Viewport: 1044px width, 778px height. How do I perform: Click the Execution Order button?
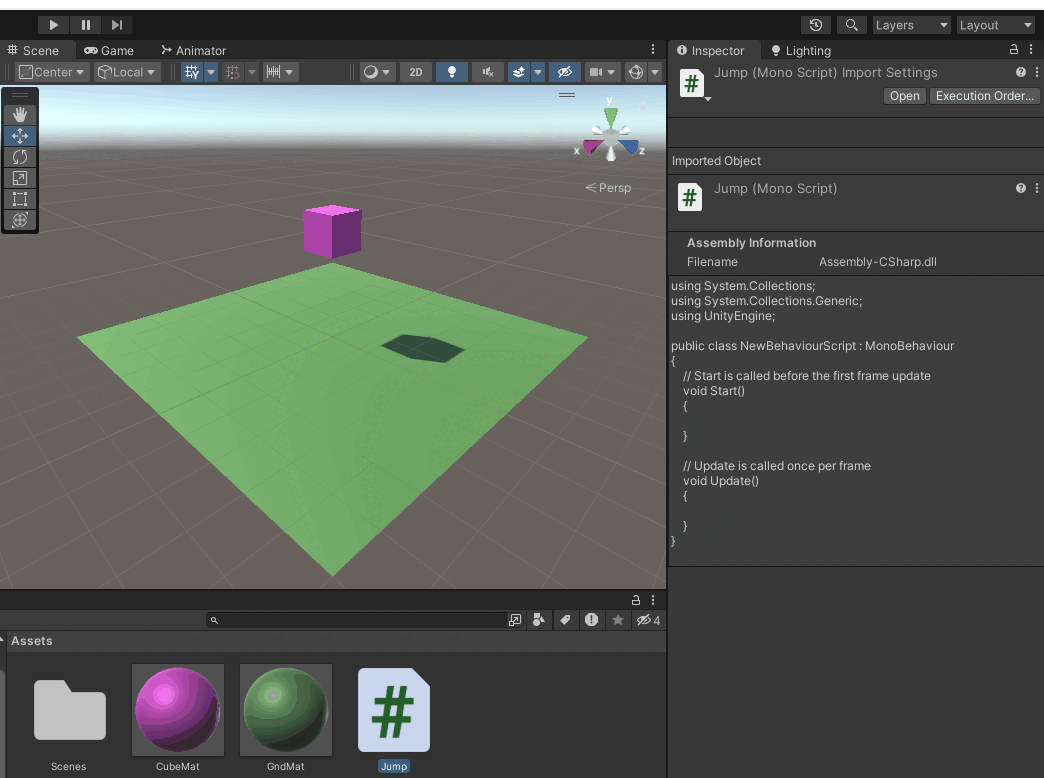984,96
